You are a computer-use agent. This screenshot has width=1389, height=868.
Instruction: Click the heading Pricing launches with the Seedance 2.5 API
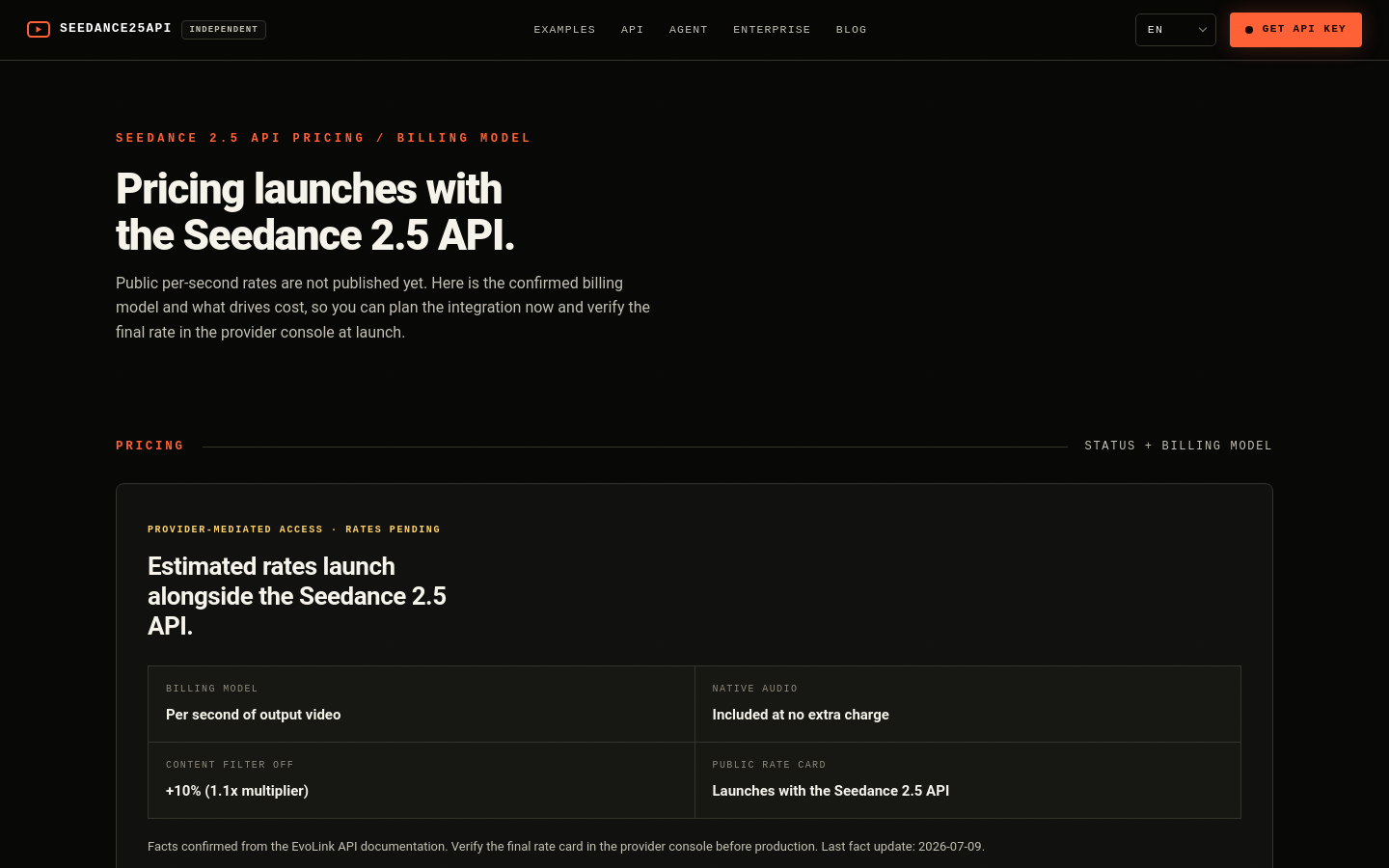[315, 212]
